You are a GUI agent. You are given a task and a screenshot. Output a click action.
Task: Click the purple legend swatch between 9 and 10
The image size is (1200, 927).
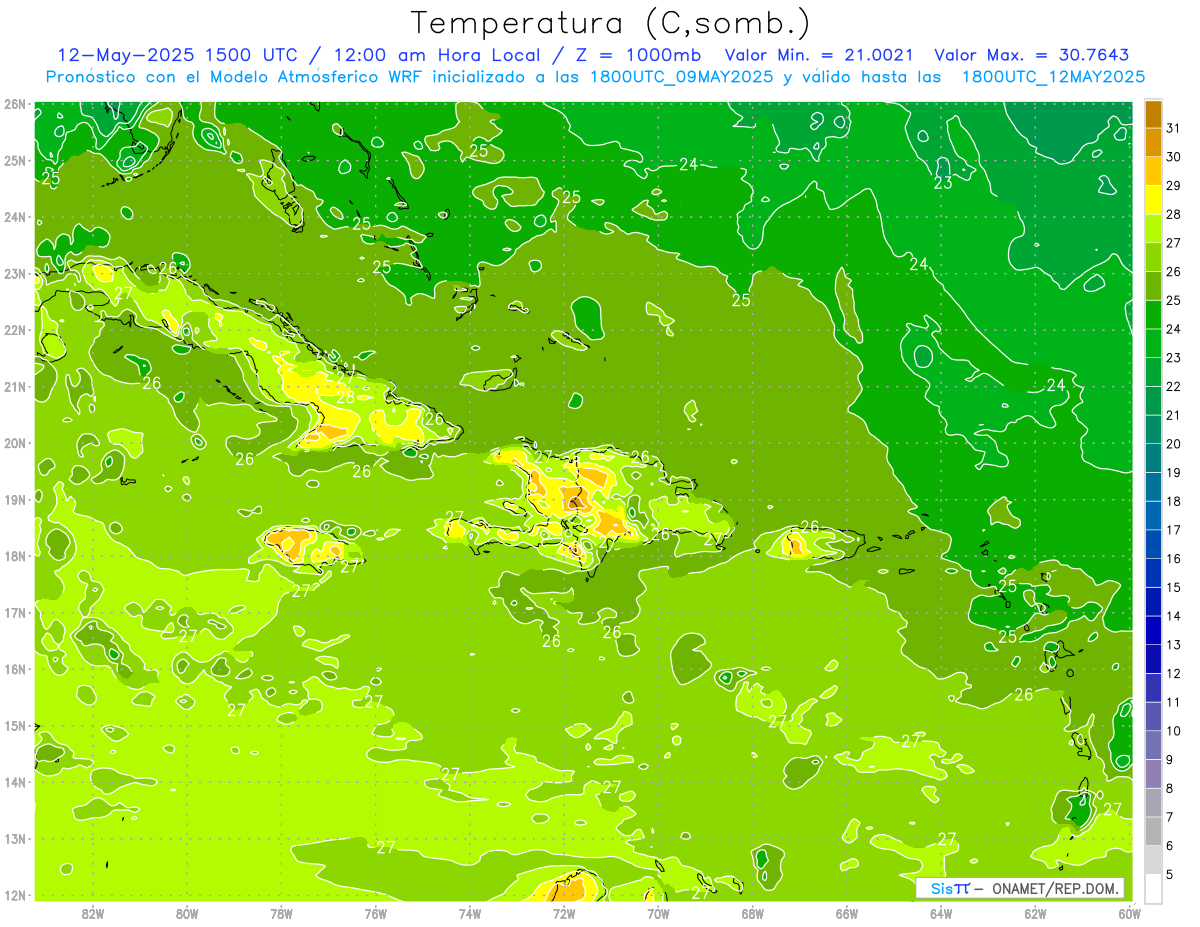pyautogui.click(x=1153, y=745)
